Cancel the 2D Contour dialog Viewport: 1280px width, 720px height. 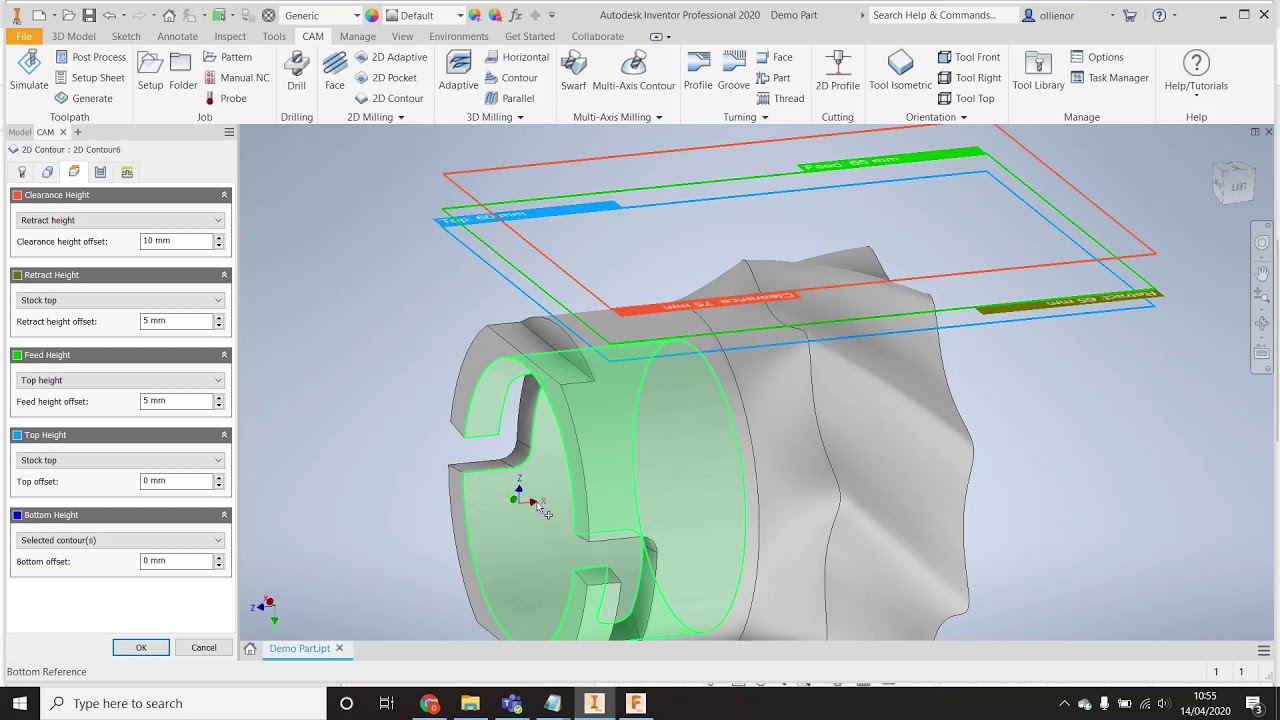pyautogui.click(x=204, y=648)
